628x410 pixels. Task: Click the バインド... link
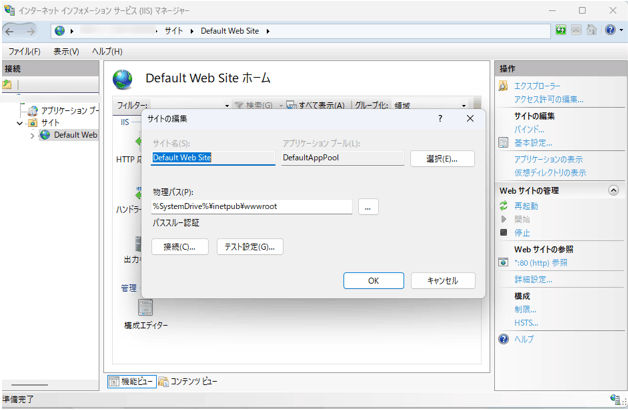(x=529, y=129)
